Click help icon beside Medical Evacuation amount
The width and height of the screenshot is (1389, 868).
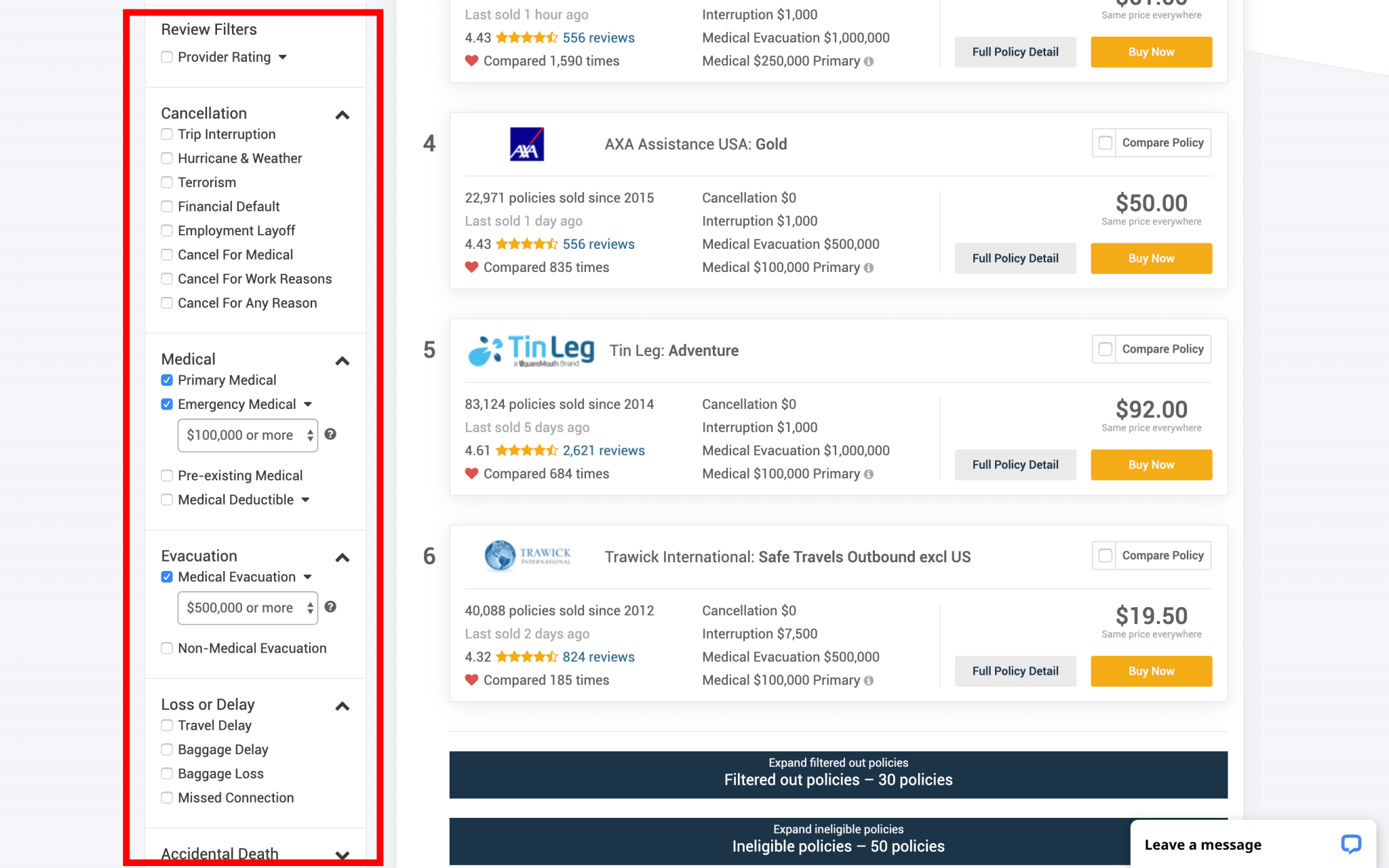click(x=330, y=607)
